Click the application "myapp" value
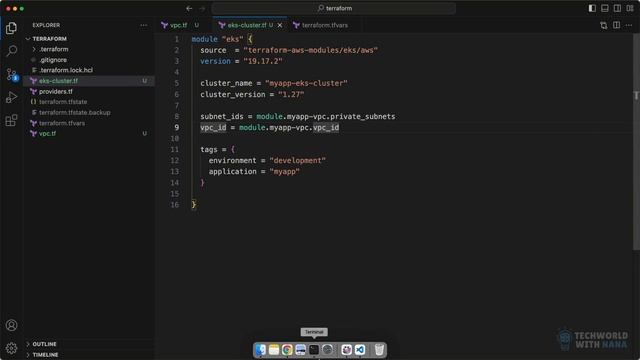 284,171
